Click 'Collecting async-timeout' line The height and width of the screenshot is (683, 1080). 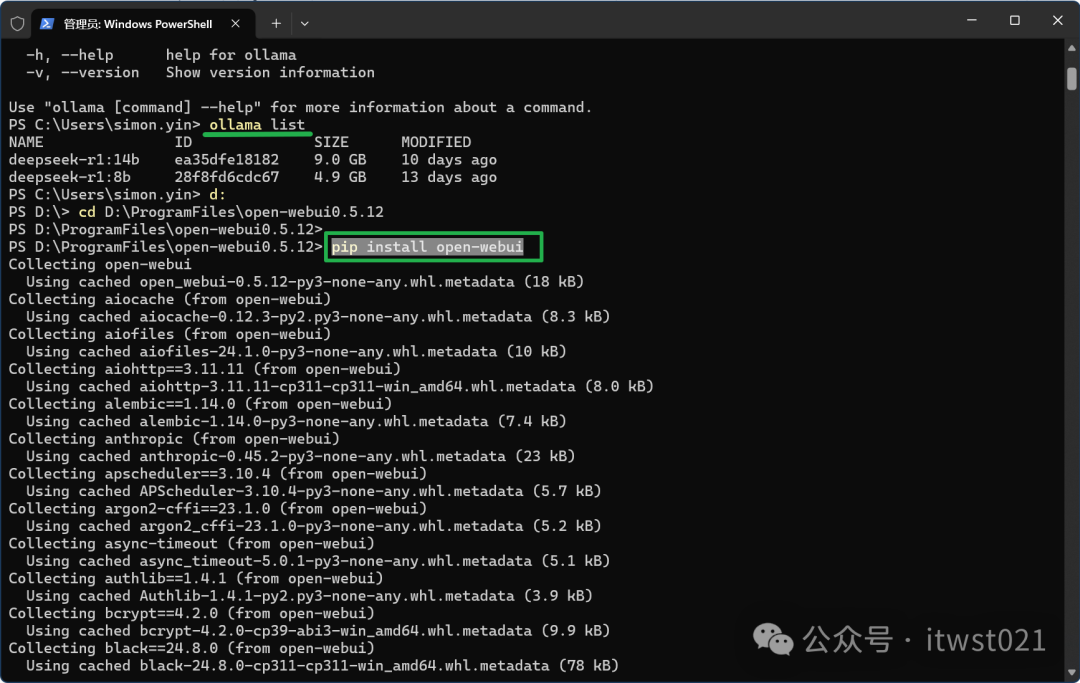coord(191,544)
